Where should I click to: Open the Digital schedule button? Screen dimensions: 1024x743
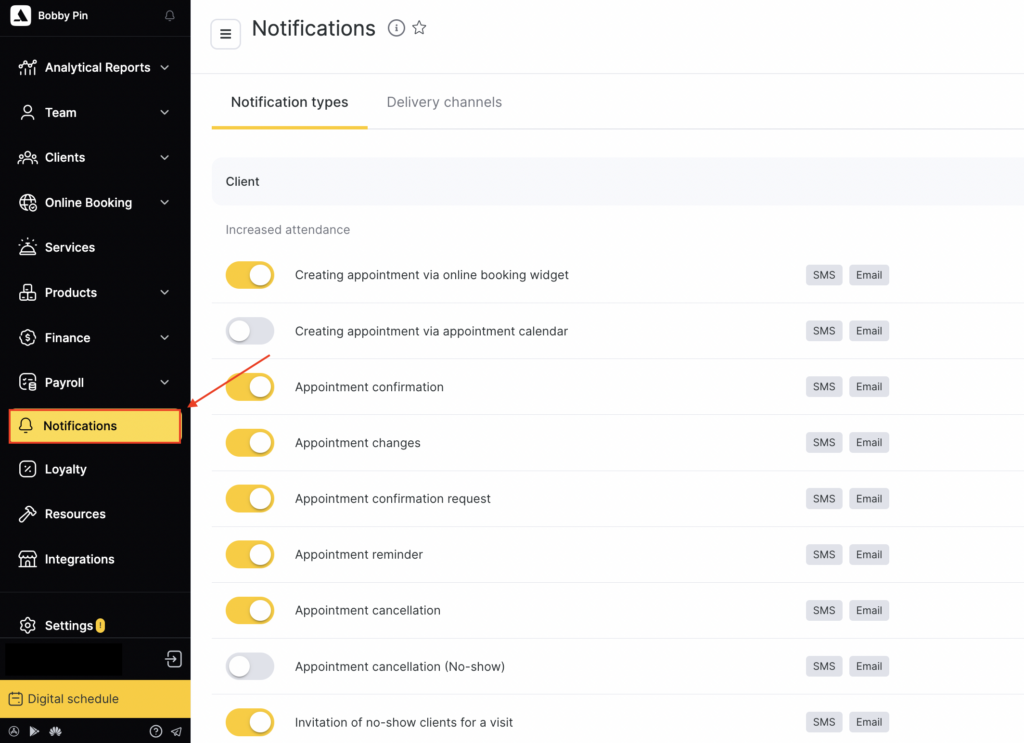[95, 699]
